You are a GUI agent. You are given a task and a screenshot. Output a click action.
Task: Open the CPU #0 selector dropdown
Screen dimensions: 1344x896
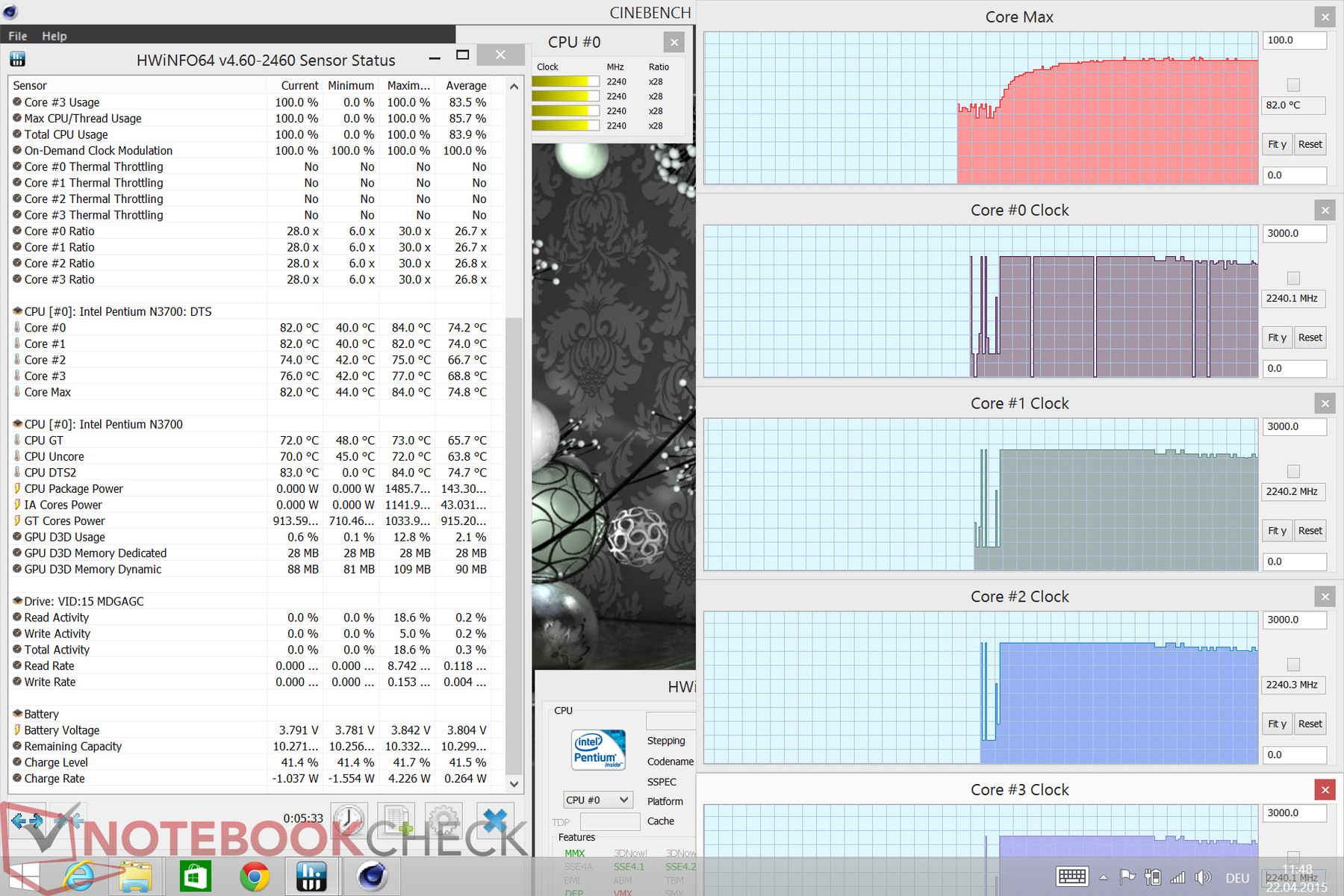[x=598, y=800]
